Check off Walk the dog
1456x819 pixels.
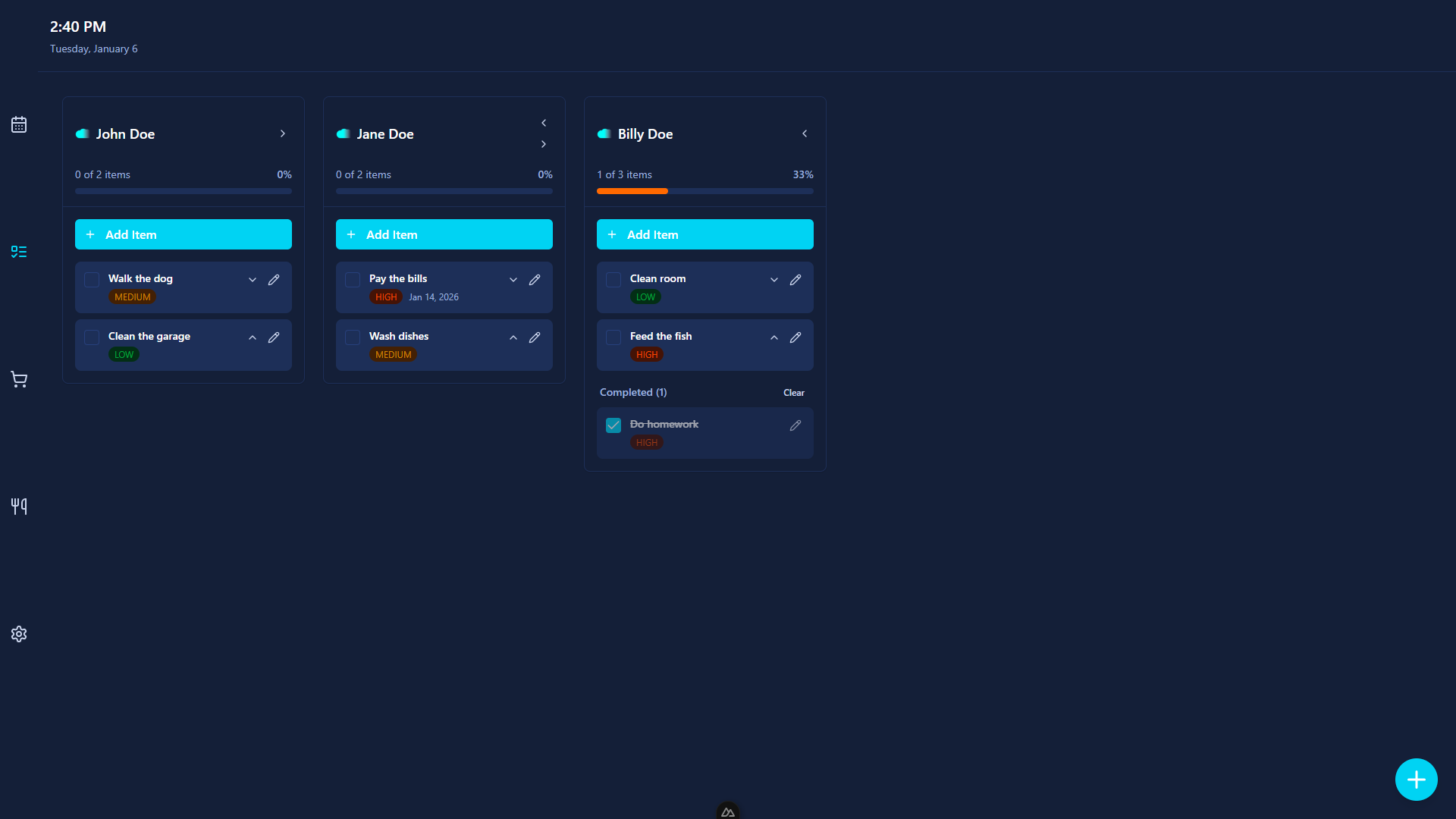(x=92, y=280)
